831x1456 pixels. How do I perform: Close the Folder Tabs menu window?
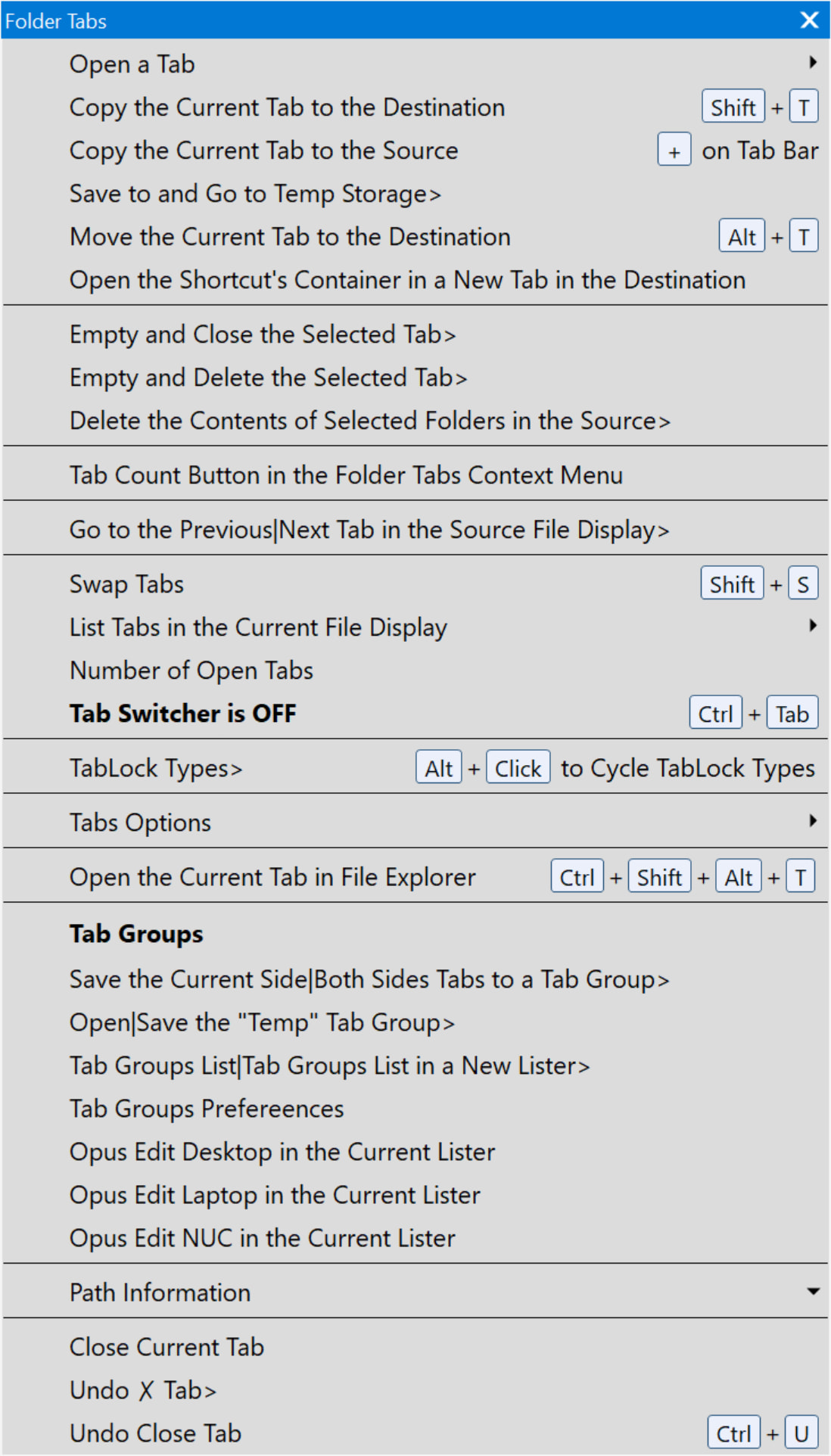click(809, 20)
